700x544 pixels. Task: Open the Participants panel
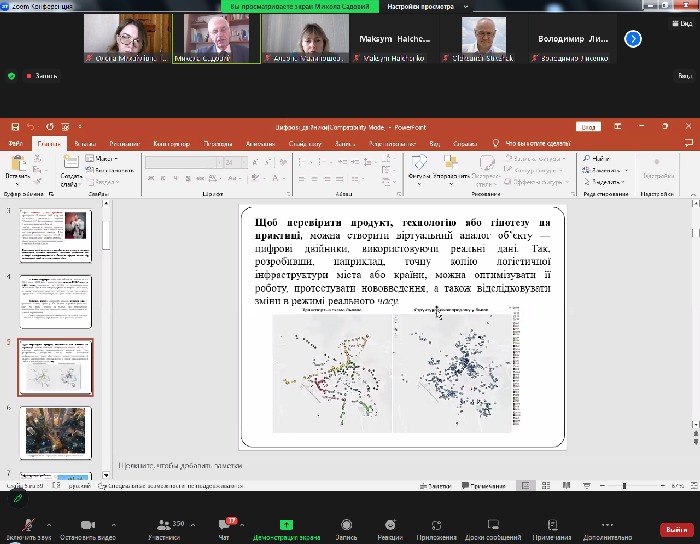tap(164, 525)
